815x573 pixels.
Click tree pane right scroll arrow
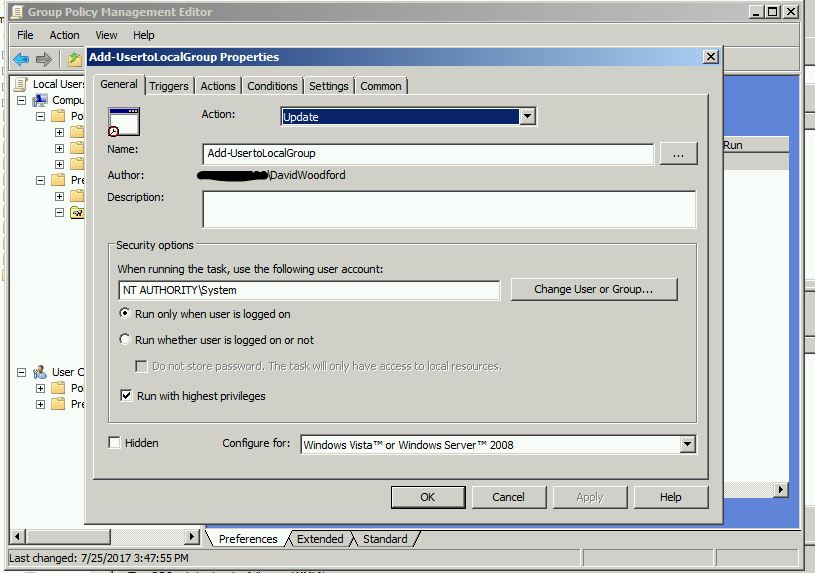pyautogui.click(x=192, y=536)
